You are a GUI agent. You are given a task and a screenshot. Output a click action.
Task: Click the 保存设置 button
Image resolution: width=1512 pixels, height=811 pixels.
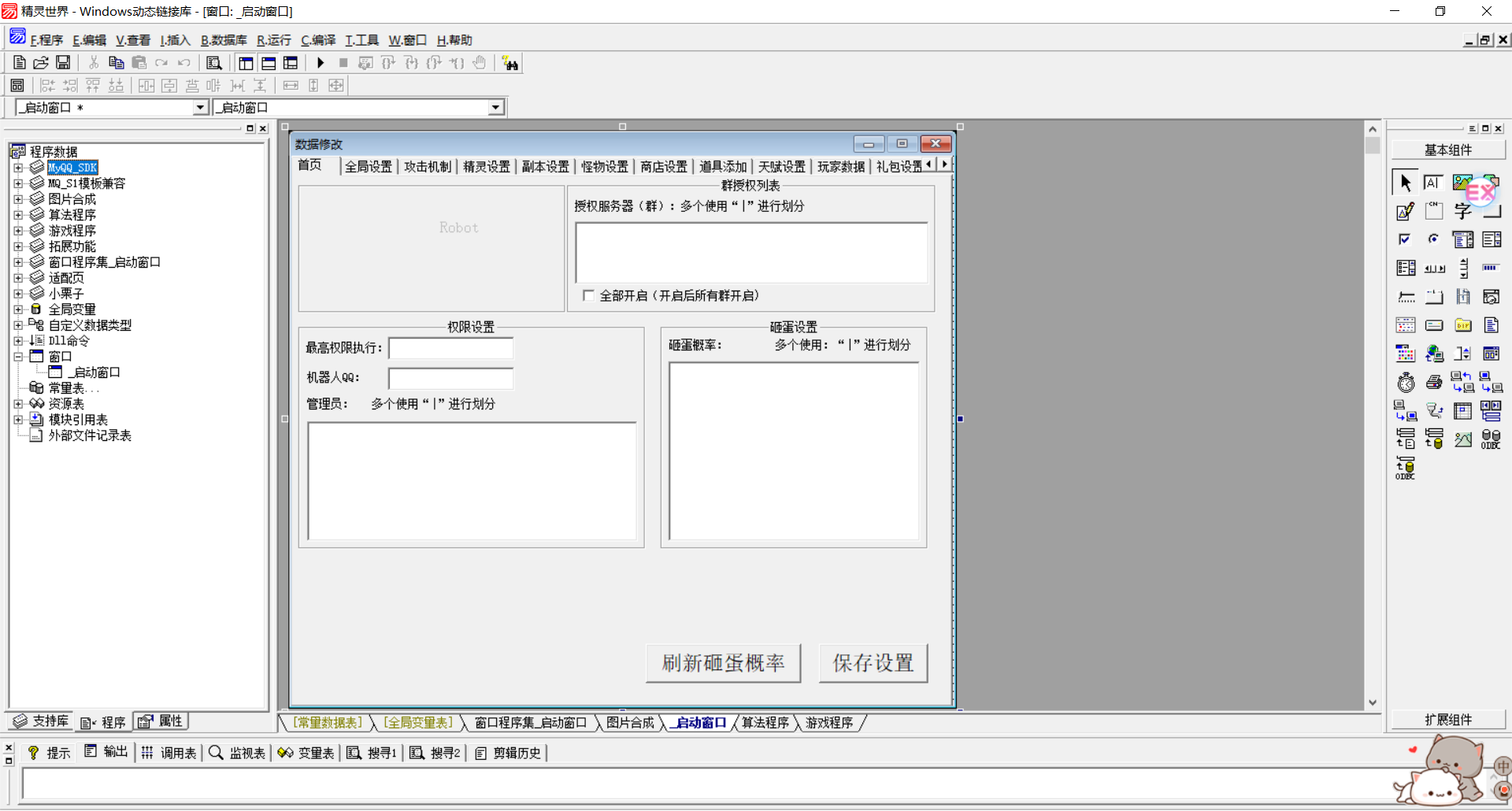(x=873, y=663)
